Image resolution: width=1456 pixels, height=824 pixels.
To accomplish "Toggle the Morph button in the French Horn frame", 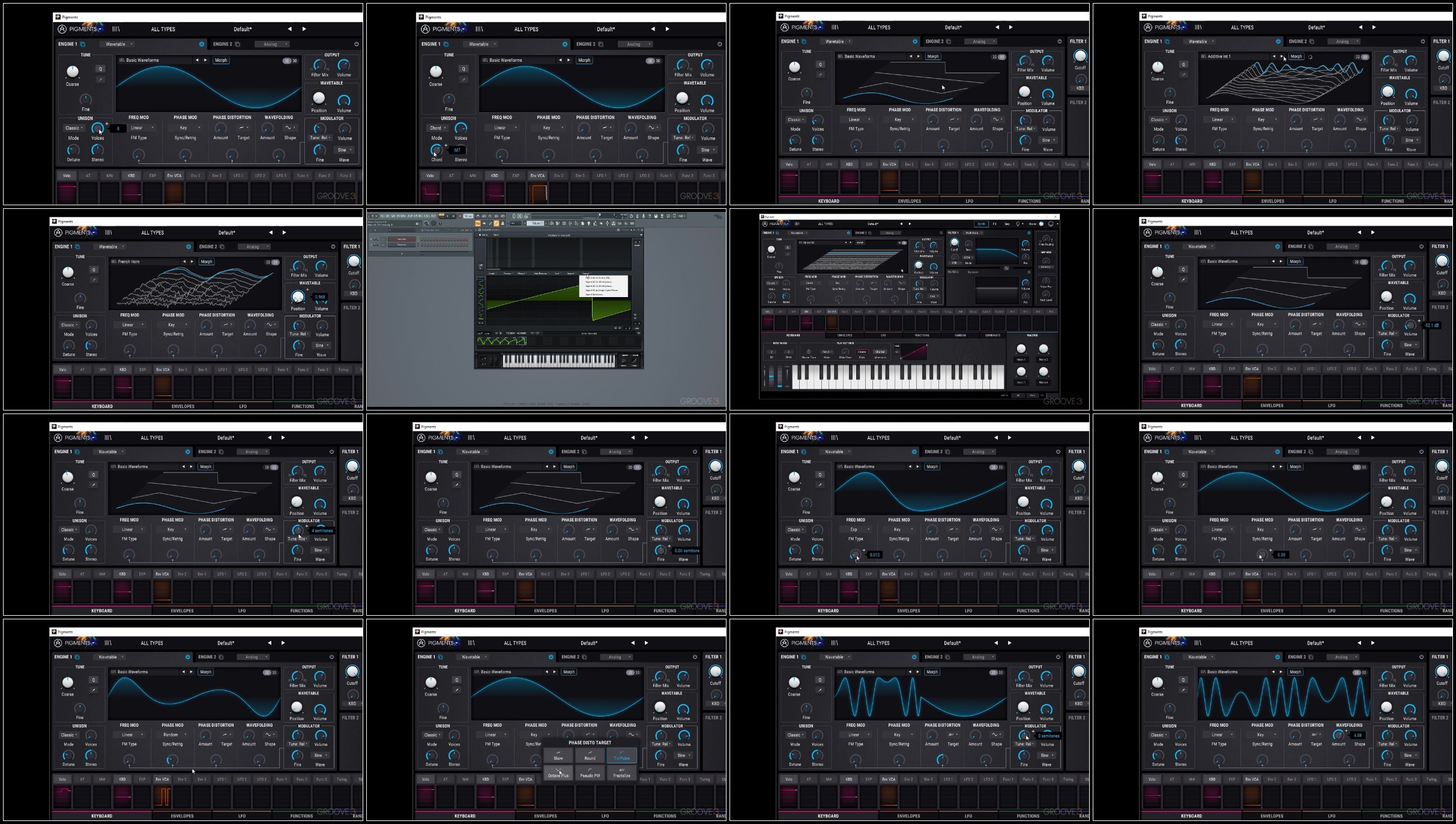I will click(207, 262).
